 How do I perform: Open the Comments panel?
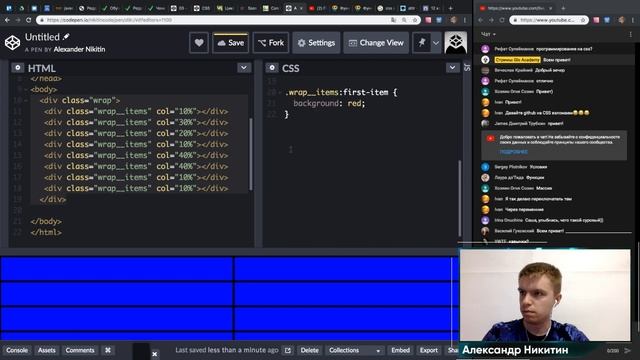tap(80, 350)
